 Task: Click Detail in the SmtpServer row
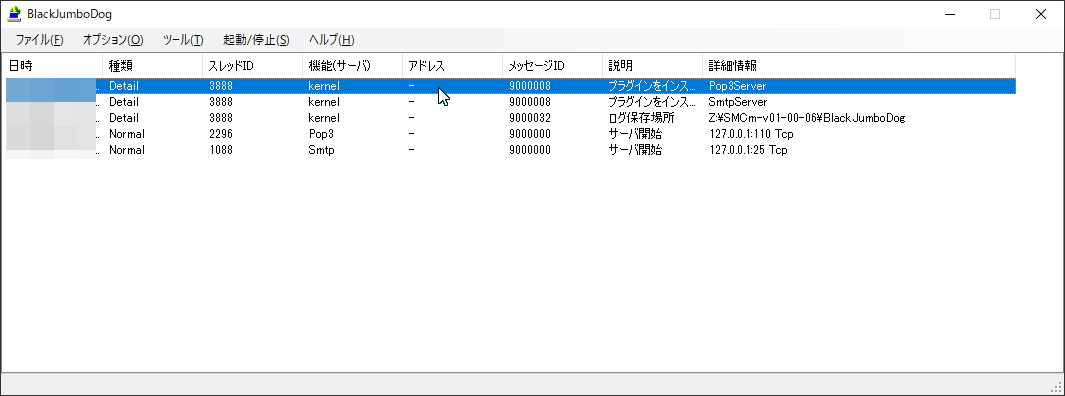(x=124, y=102)
